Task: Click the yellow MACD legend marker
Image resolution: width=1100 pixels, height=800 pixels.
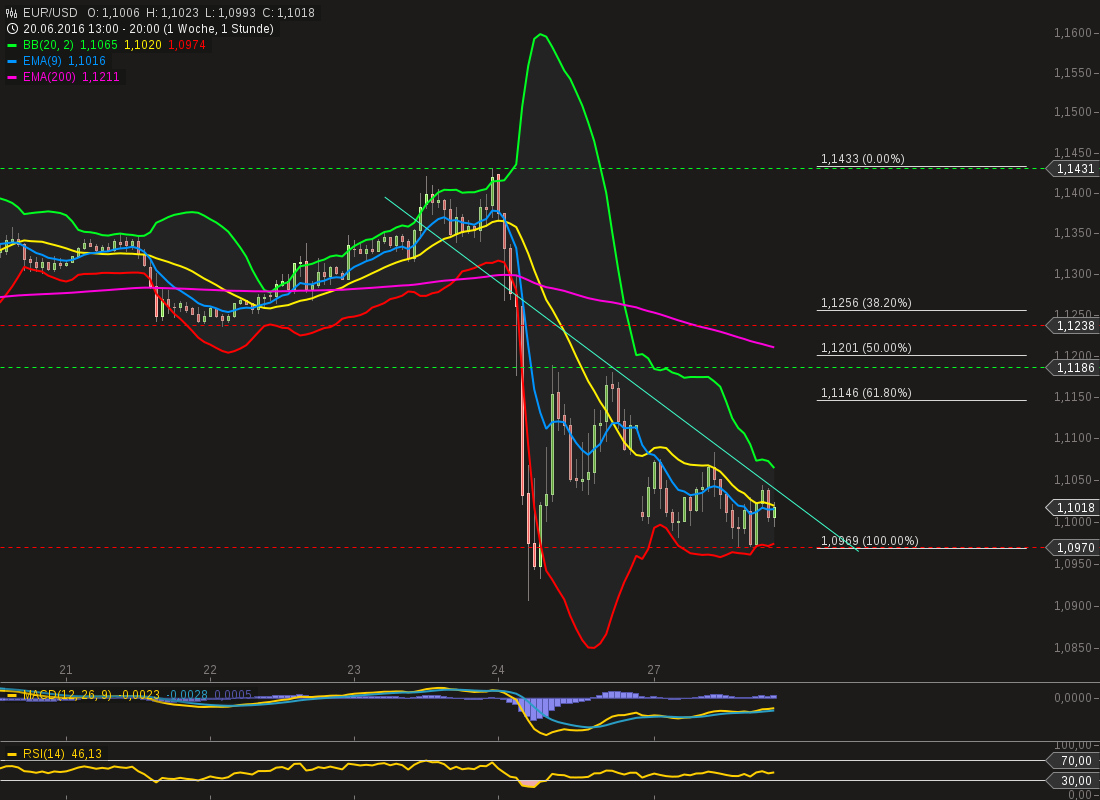Action: (12, 695)
